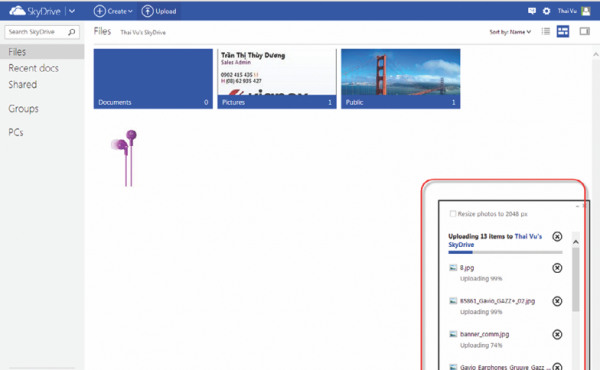Screen dimensions: 600x370
Task: Cancel the banner_comm.jpg upload
Action: tap(557, 334)
